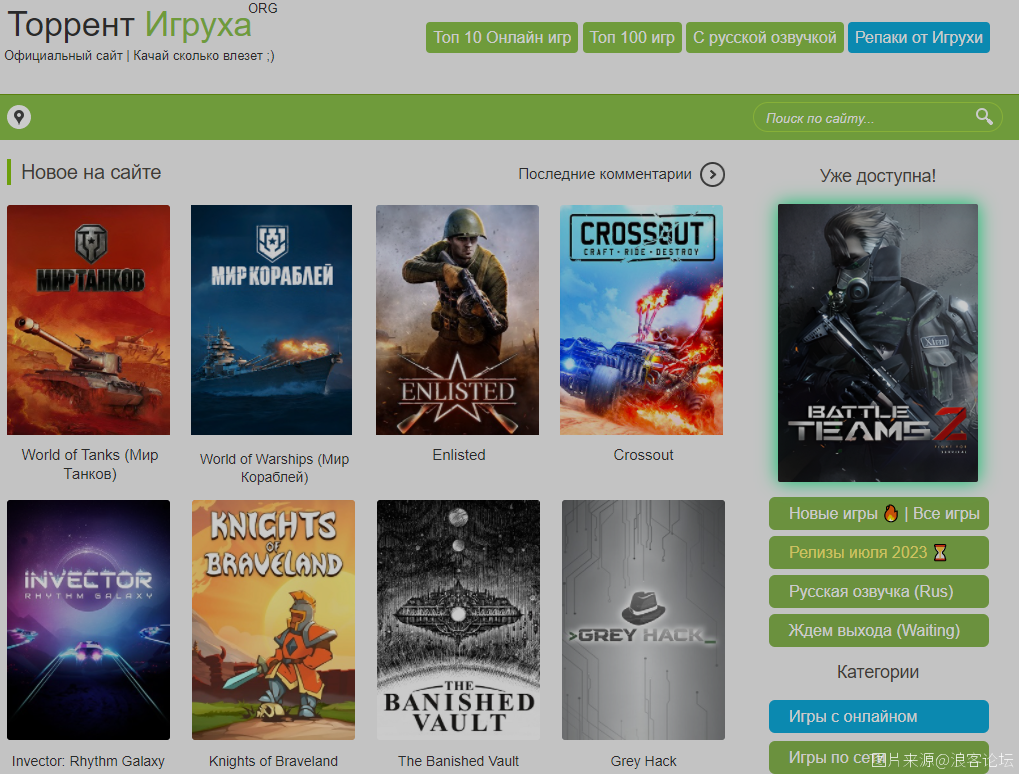Click the location pin icon in green bar
This screenshot has height=774, width=1019.
pyautogui.click(x=19, y=117)
